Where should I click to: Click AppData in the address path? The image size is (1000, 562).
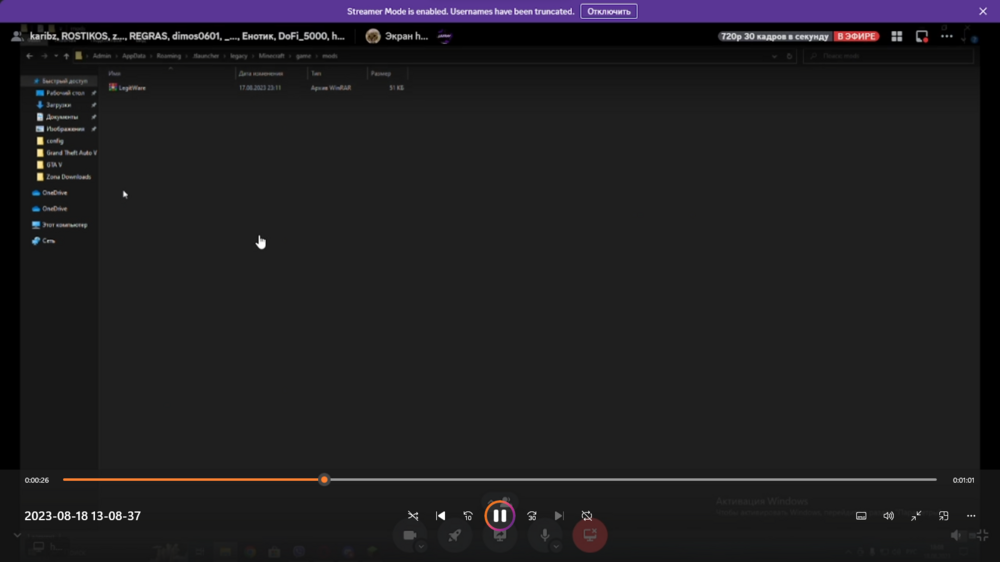[134, 56]
